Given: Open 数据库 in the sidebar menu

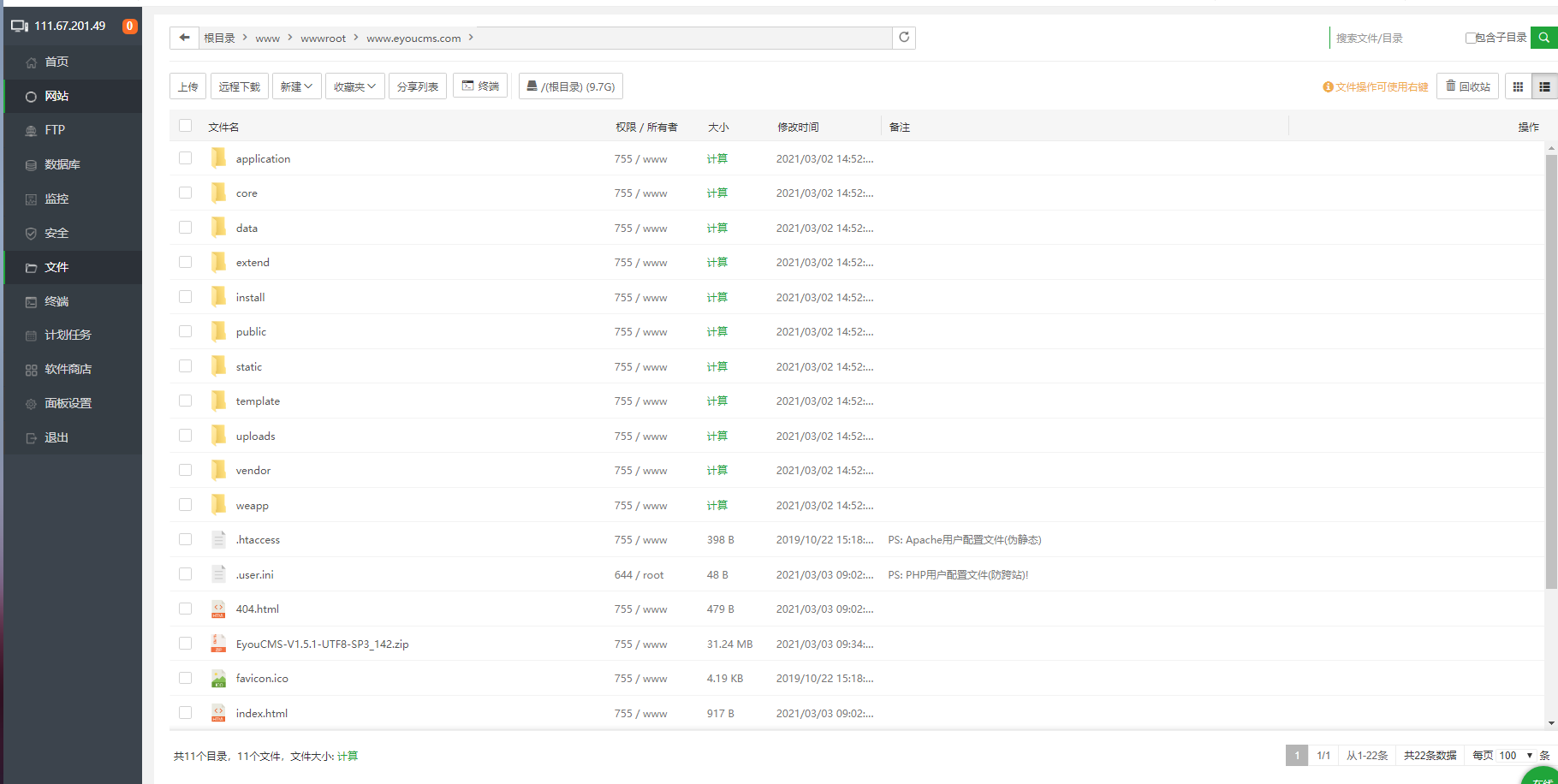Looking at the screenshot, I should [62, 164].
